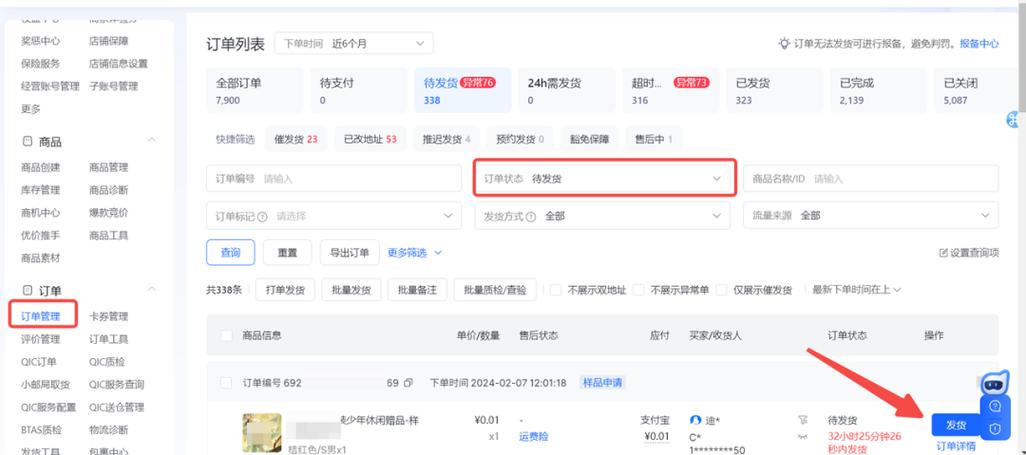Click the info icon next to 发货方式
Viewport: 1026px width, 455px height.
(x=531, y=216)
